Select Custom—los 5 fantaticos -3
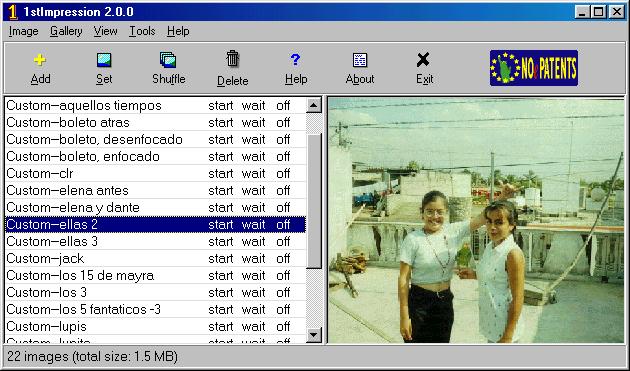The image size is (630, 371). pyautogui.click(x=155, y=310)
